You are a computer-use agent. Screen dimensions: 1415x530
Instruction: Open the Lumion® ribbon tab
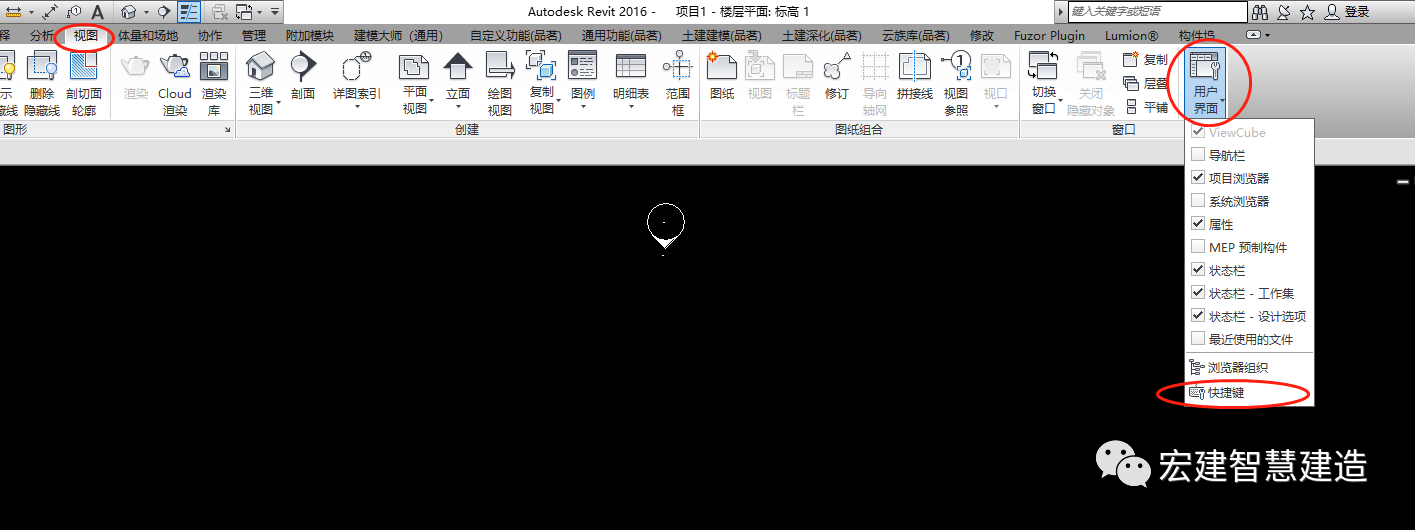(1132, 35)
